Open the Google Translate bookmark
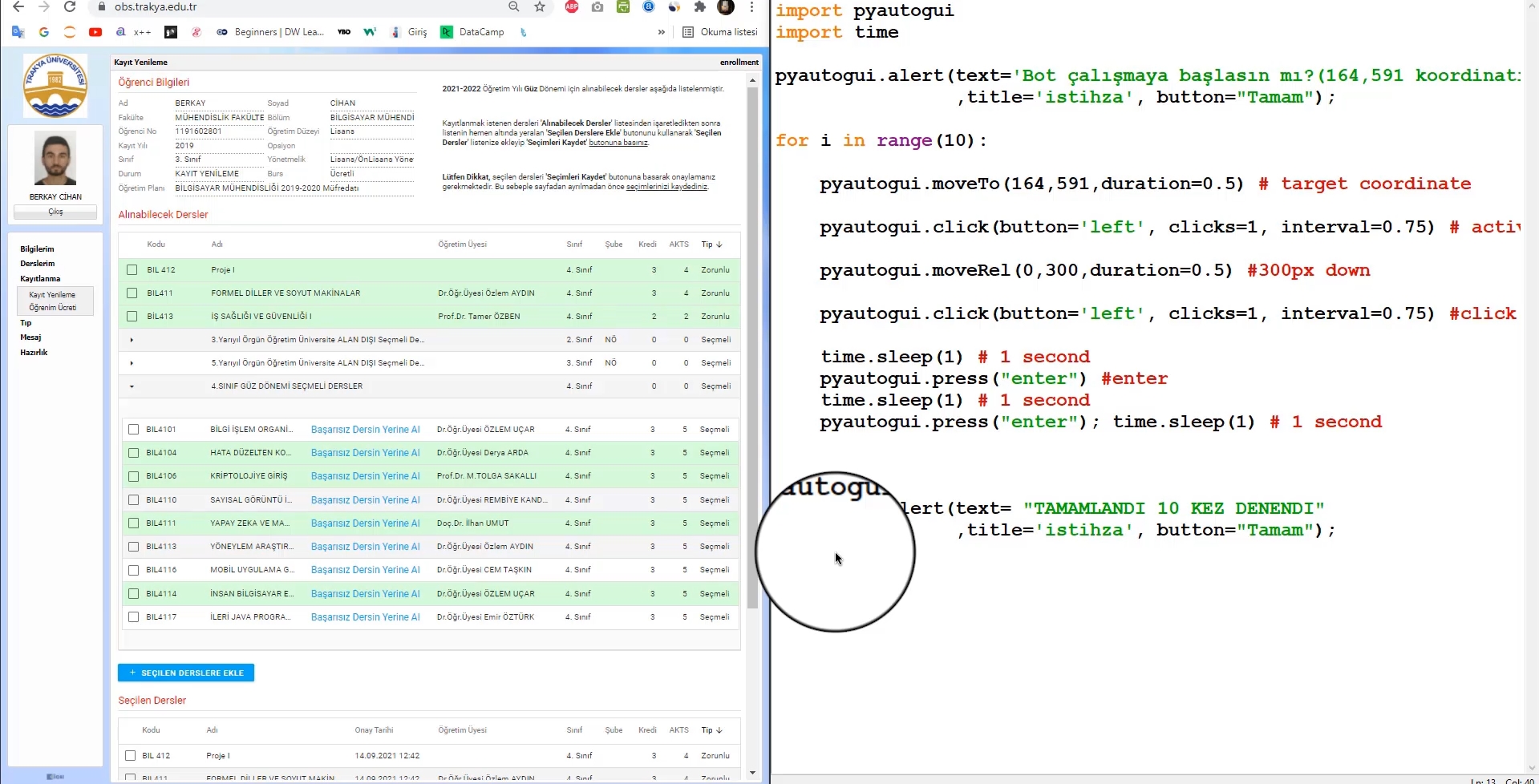 pos(18,32)
